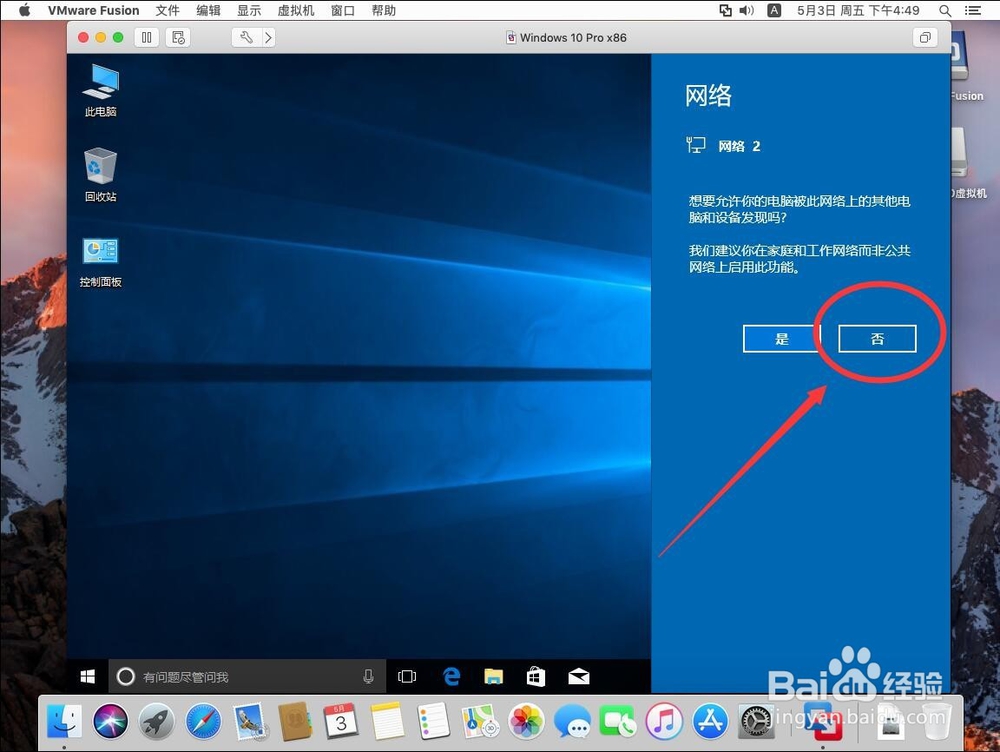Open the VMware Fusion 显示 menu
The width and height of the screenshot is (1000, 752).
[251, 10]
